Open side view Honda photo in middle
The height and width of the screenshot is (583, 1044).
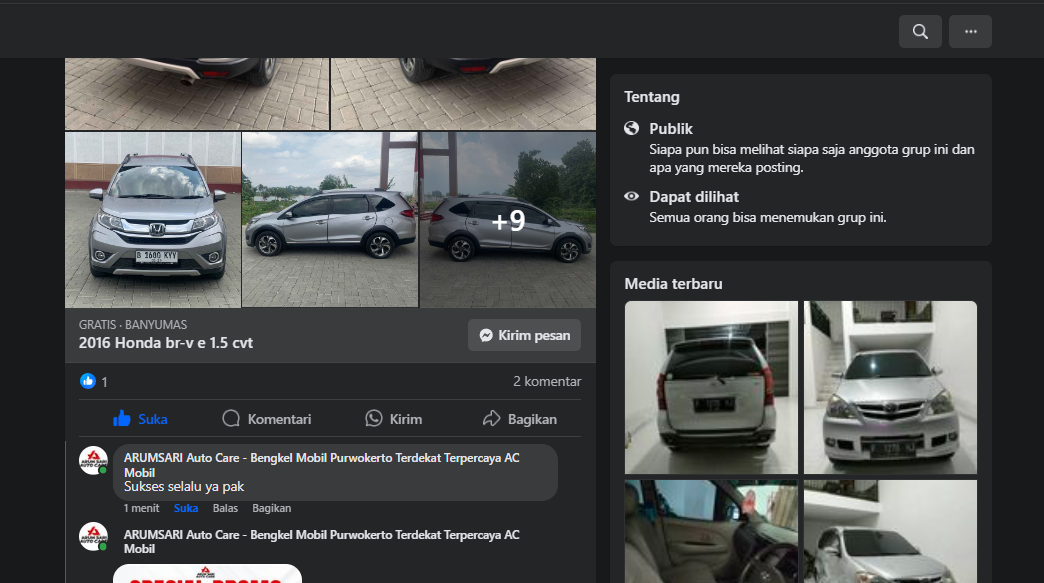[x=330, y=220]
